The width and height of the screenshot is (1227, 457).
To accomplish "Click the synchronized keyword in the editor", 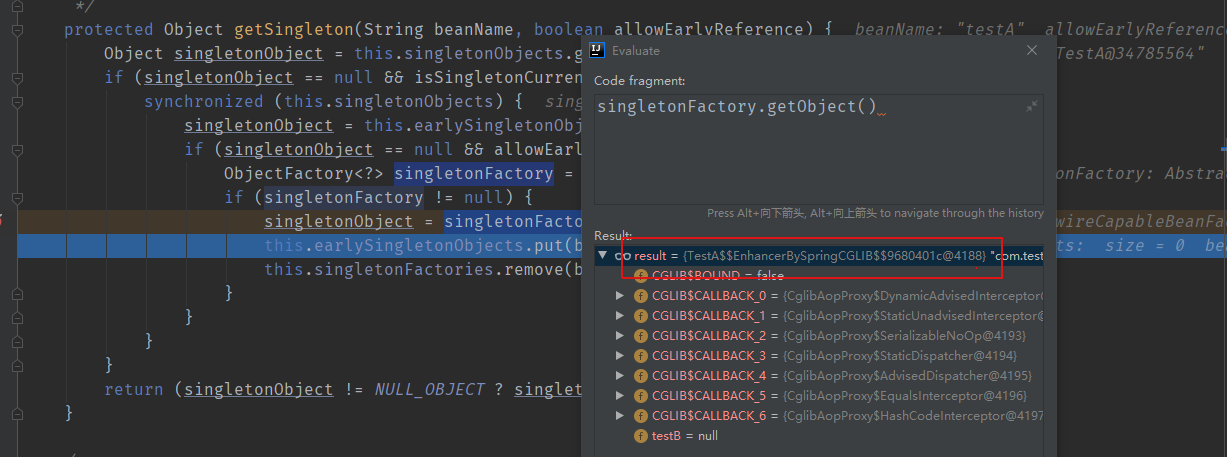I will [x=204, y=101].
